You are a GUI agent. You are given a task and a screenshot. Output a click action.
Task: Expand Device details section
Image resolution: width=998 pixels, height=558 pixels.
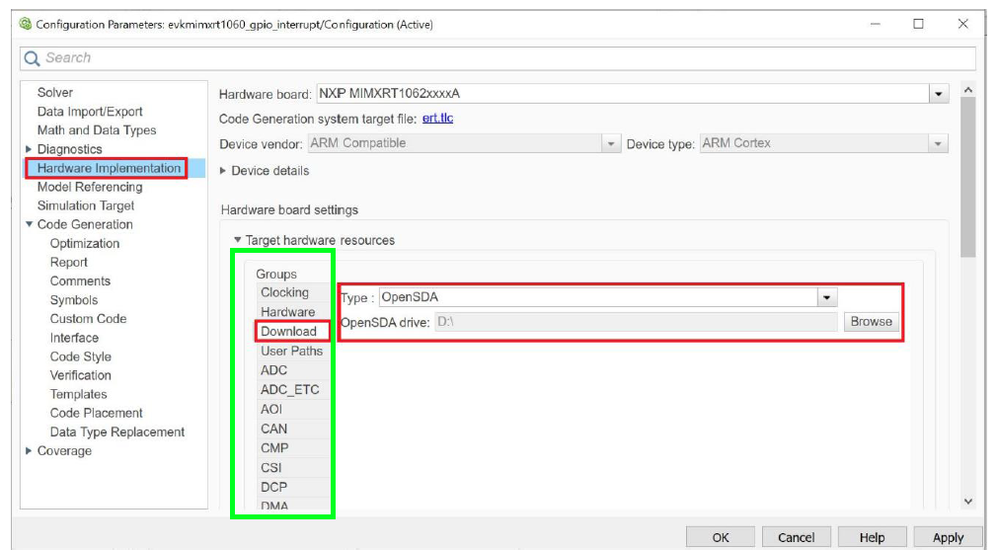click(223, 171)
